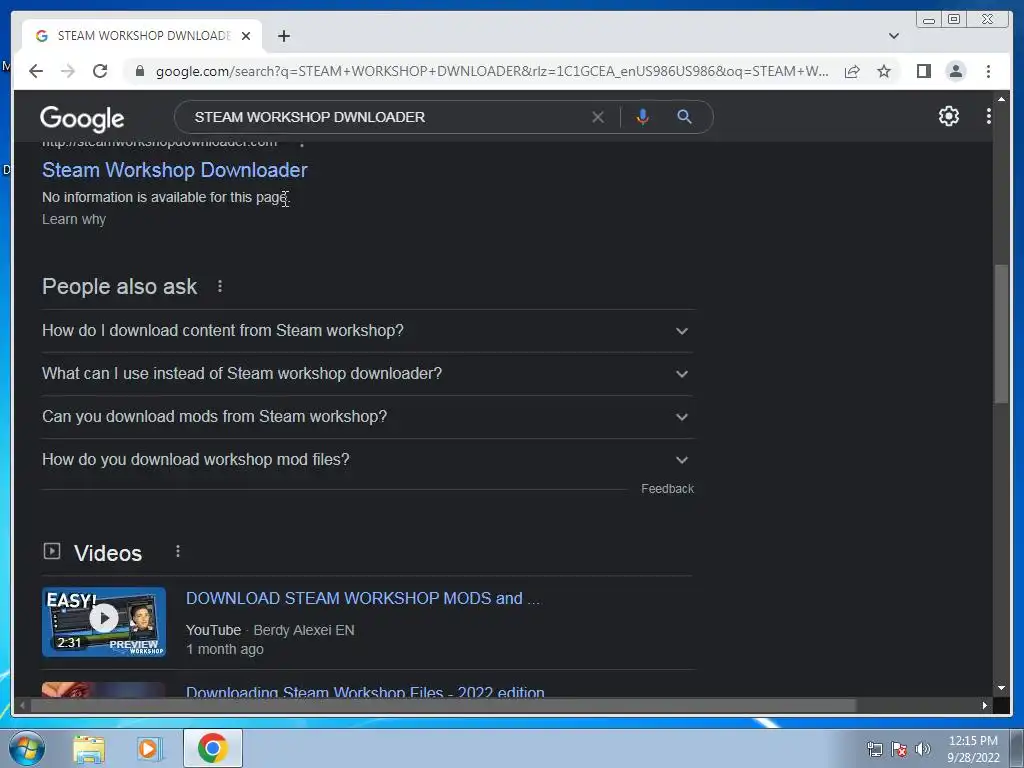View site information padlock icon
The height and width of the screenshot is (768, 1024).
pos(139,71)
